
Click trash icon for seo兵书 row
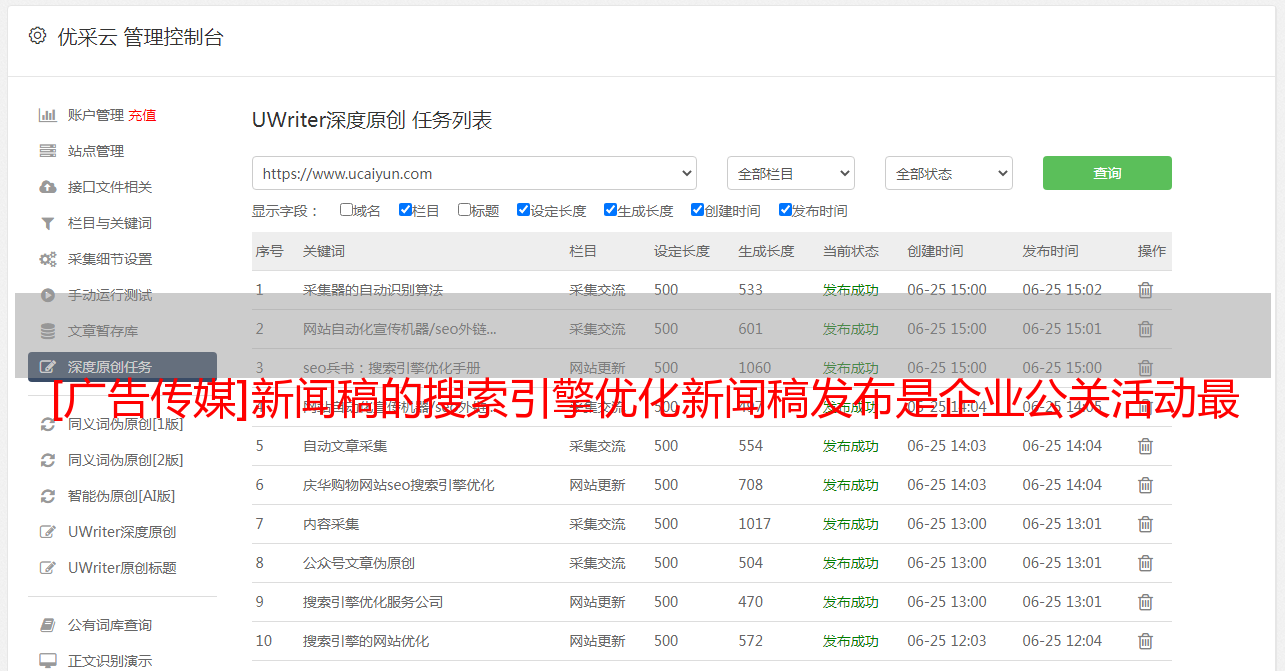[1145, 368]
